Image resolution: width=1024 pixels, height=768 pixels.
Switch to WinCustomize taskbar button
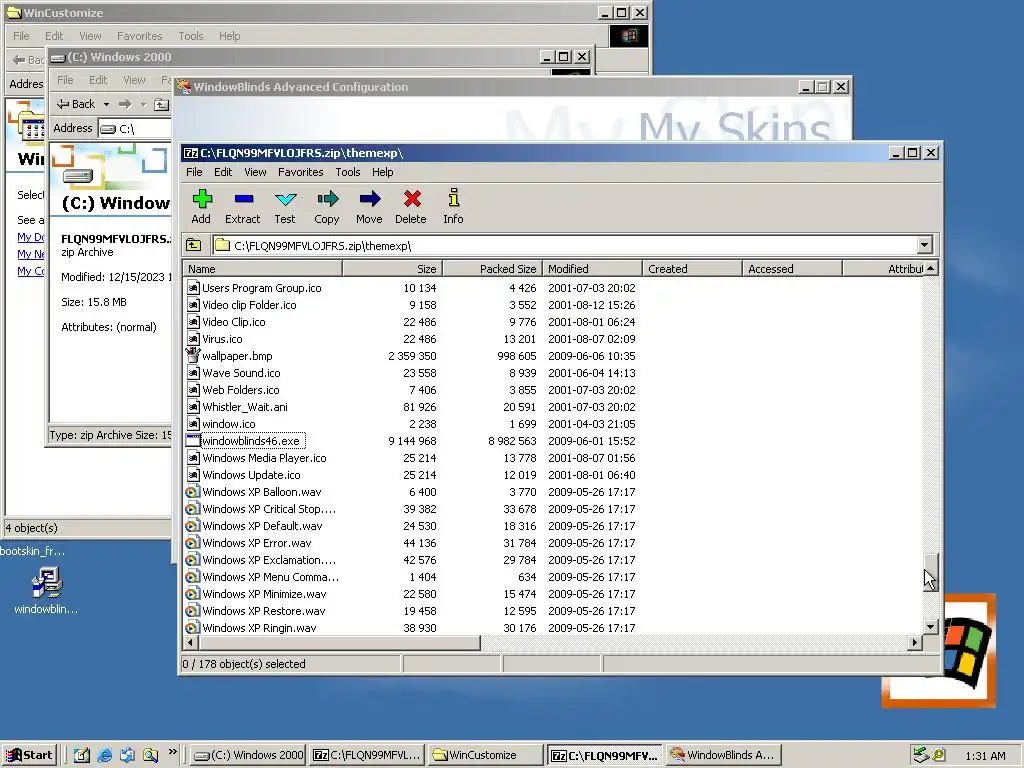click(485, 755)
